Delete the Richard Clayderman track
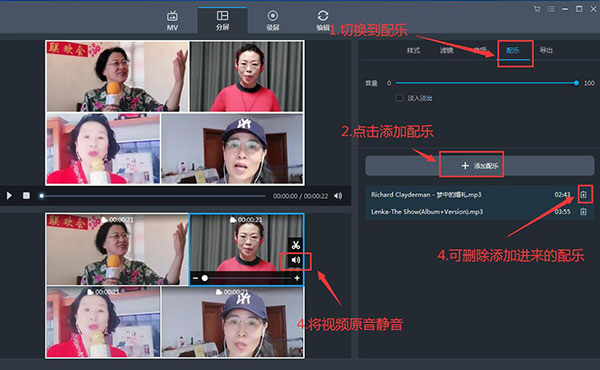The height and width of the screenshot is (370, 600). (x=583, y=195)
